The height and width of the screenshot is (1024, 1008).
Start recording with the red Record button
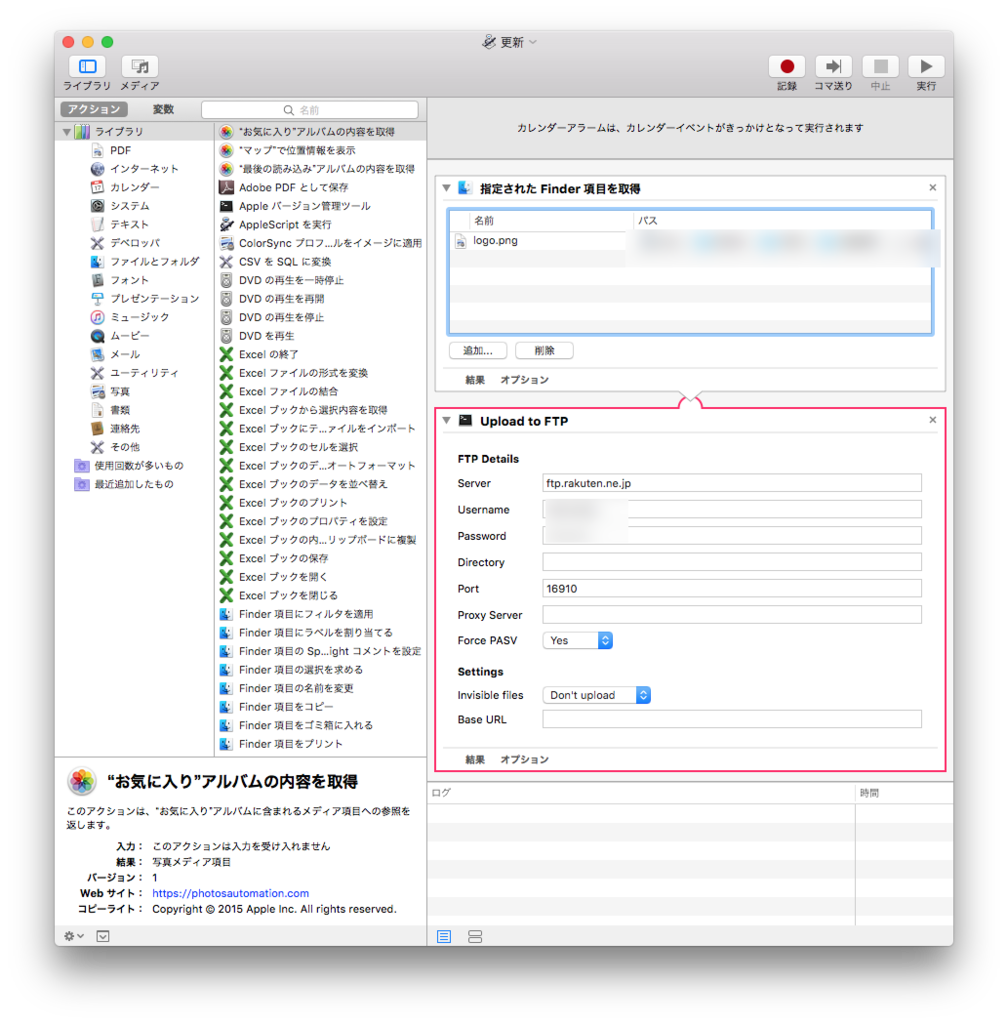tap(787, 67)
